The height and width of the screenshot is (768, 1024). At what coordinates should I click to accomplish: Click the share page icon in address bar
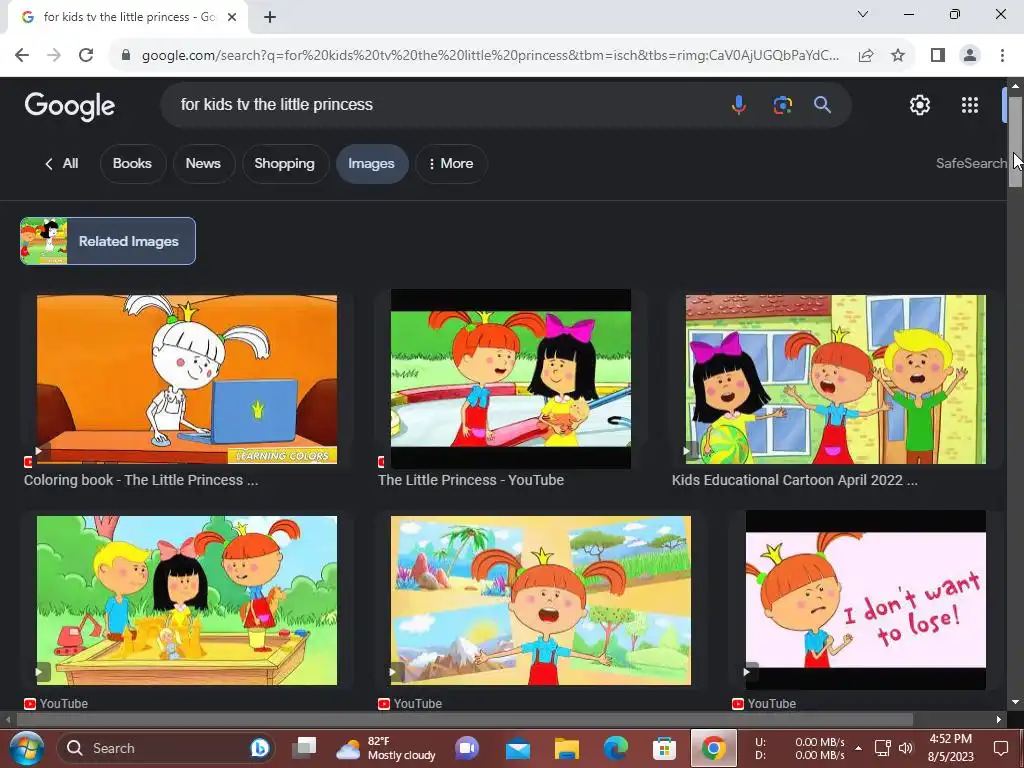866,55
